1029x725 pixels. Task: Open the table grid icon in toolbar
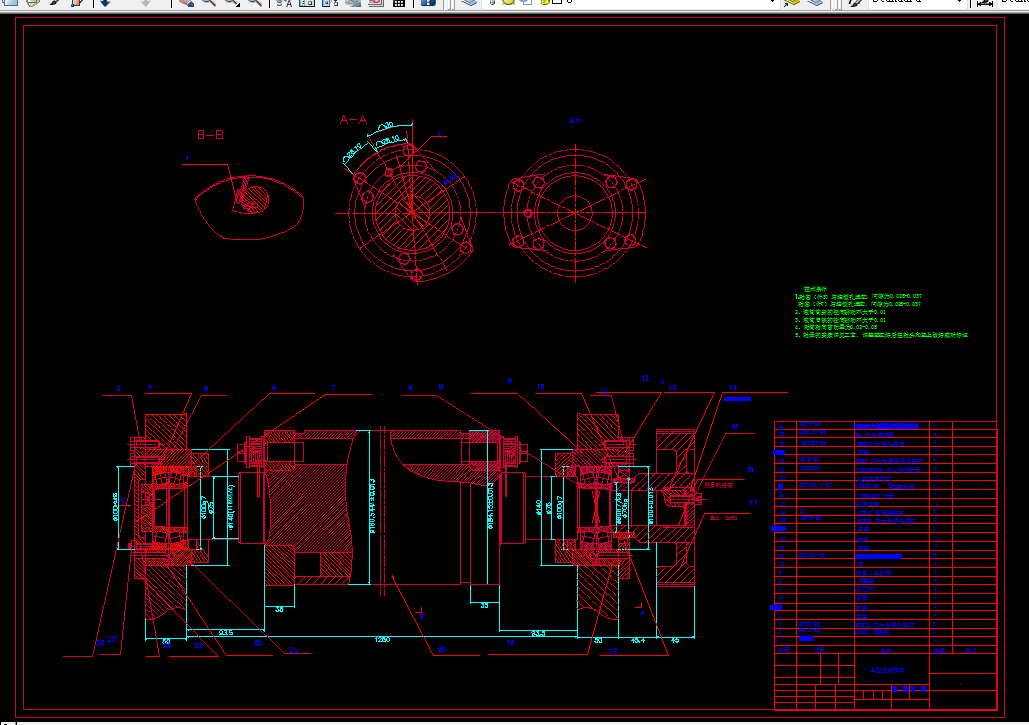(x=398, y=3)
